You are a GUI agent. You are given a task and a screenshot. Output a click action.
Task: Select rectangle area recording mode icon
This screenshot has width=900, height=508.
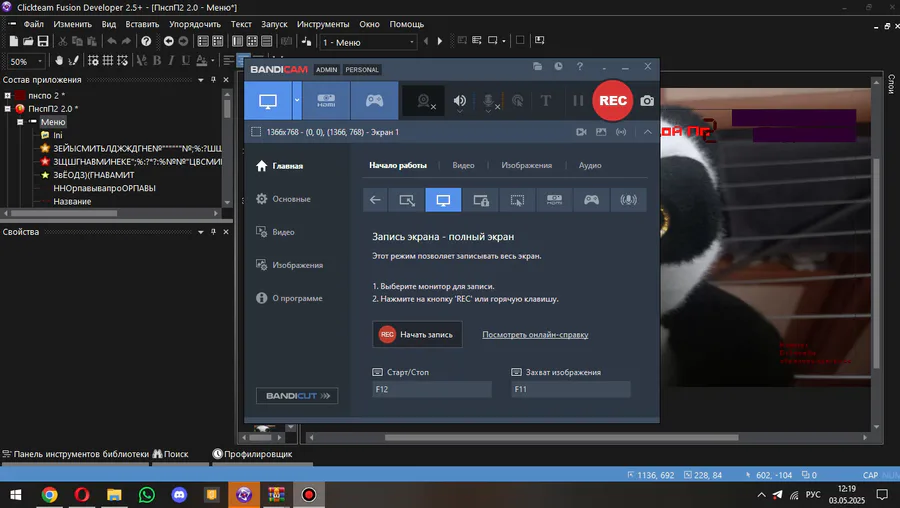[x=406, y=200]
